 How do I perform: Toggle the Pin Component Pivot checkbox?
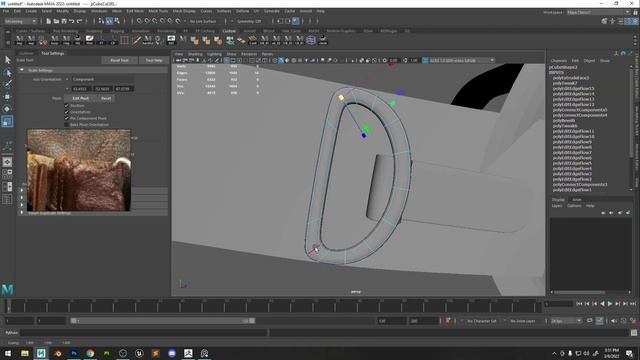click(x=67, y=118)
